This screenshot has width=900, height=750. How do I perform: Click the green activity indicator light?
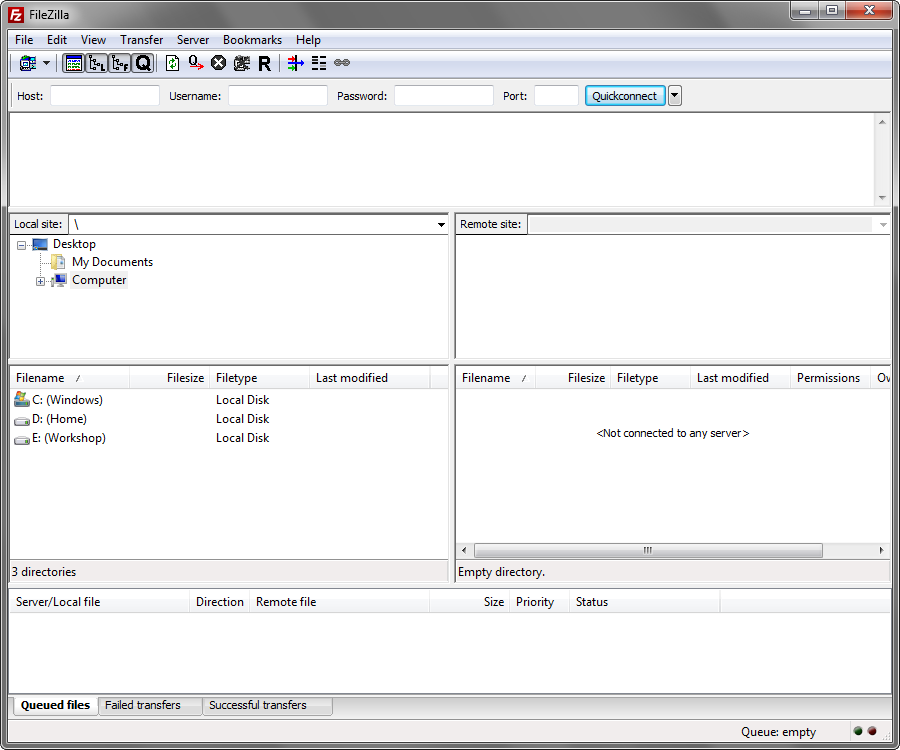pos(858,731)
